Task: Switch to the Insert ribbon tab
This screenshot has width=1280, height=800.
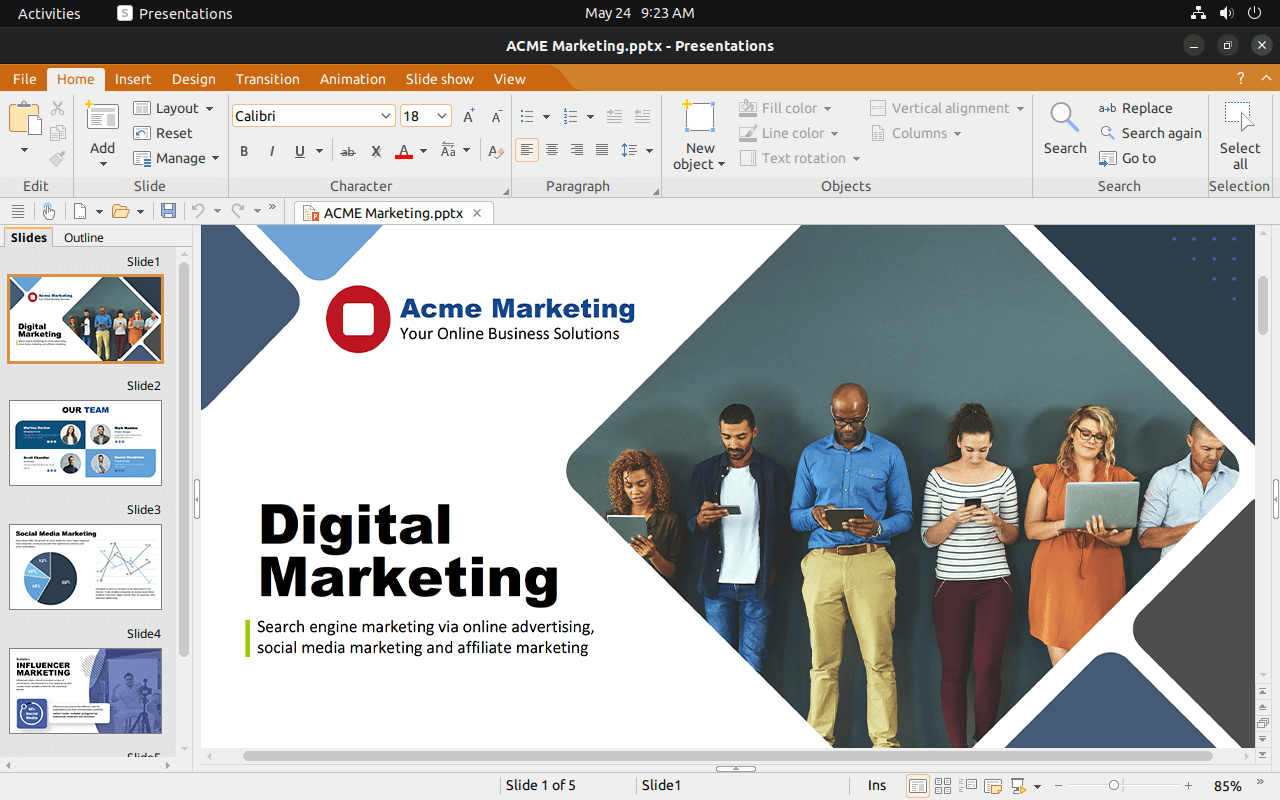Action: (133, 79)
